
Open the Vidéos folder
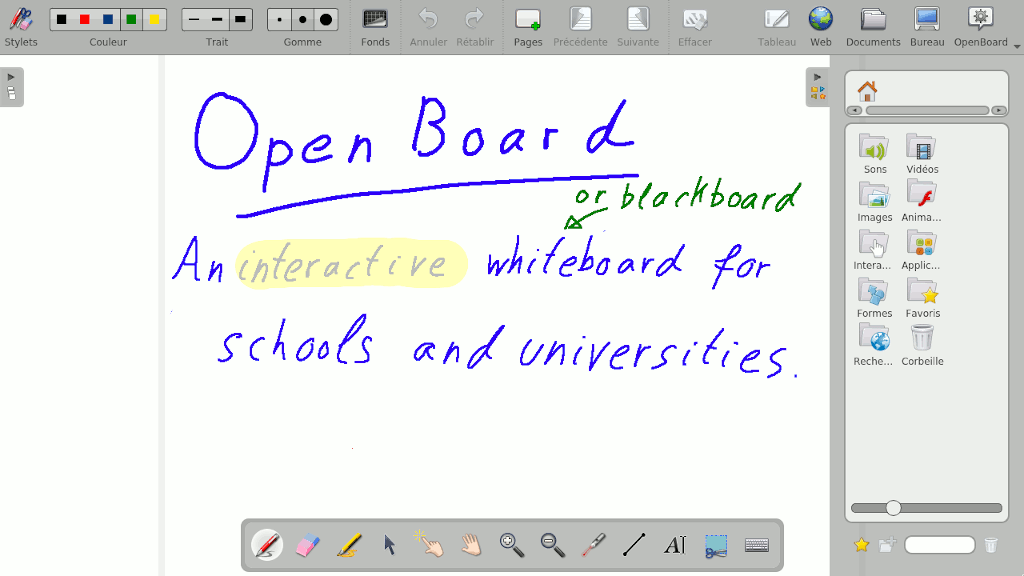click(x=922, y=154)
